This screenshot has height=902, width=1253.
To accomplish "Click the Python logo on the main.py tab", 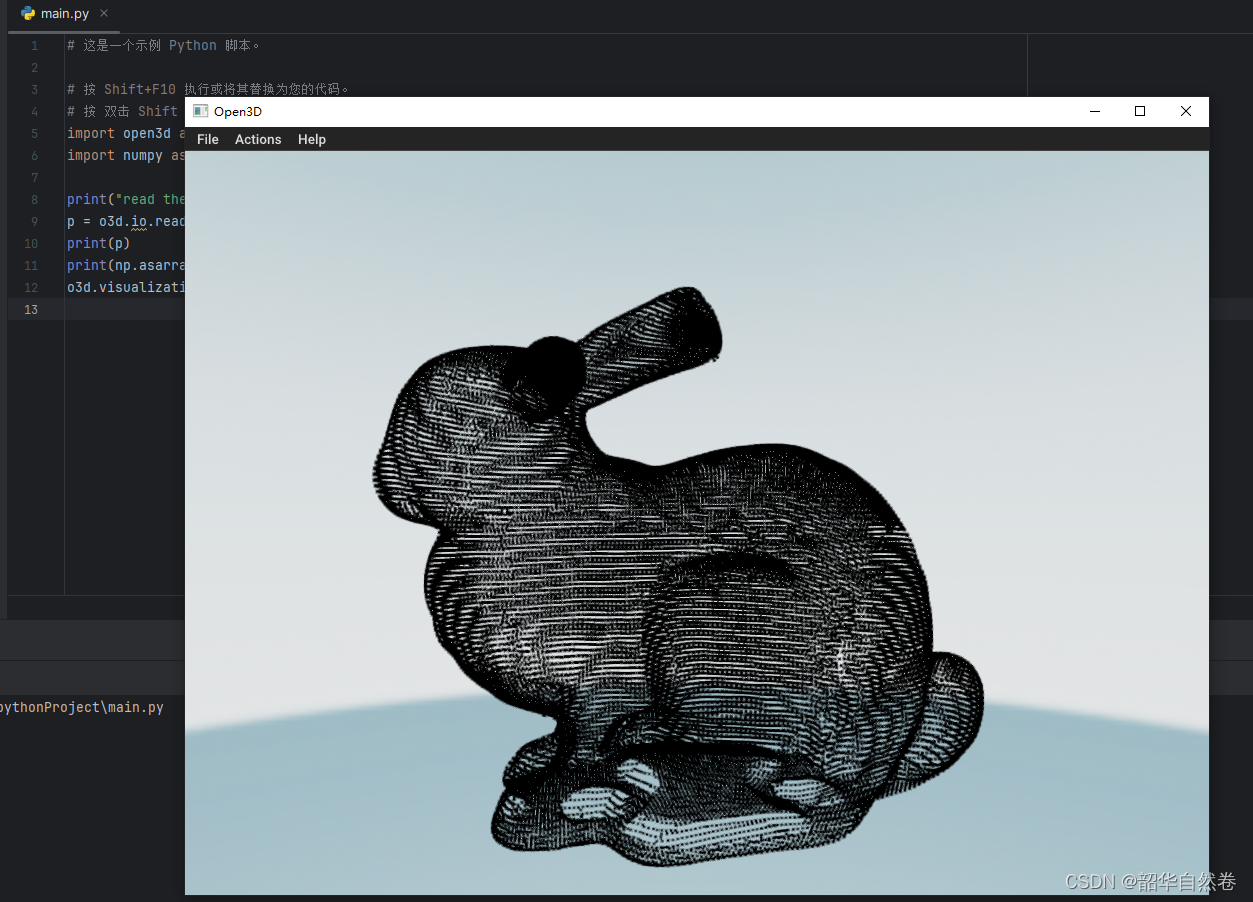I will 27,13.
